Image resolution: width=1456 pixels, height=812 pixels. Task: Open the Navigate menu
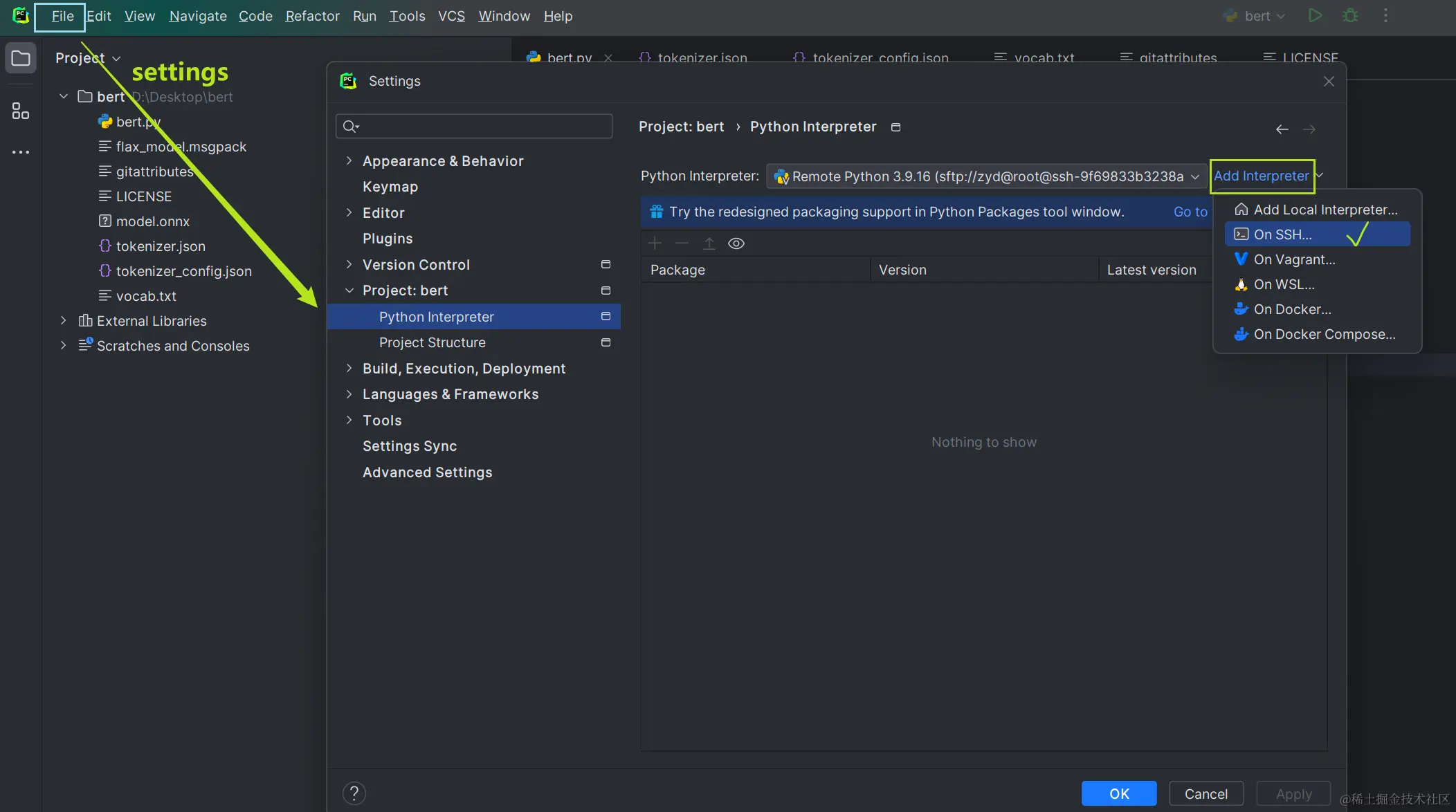pos(198,16)
